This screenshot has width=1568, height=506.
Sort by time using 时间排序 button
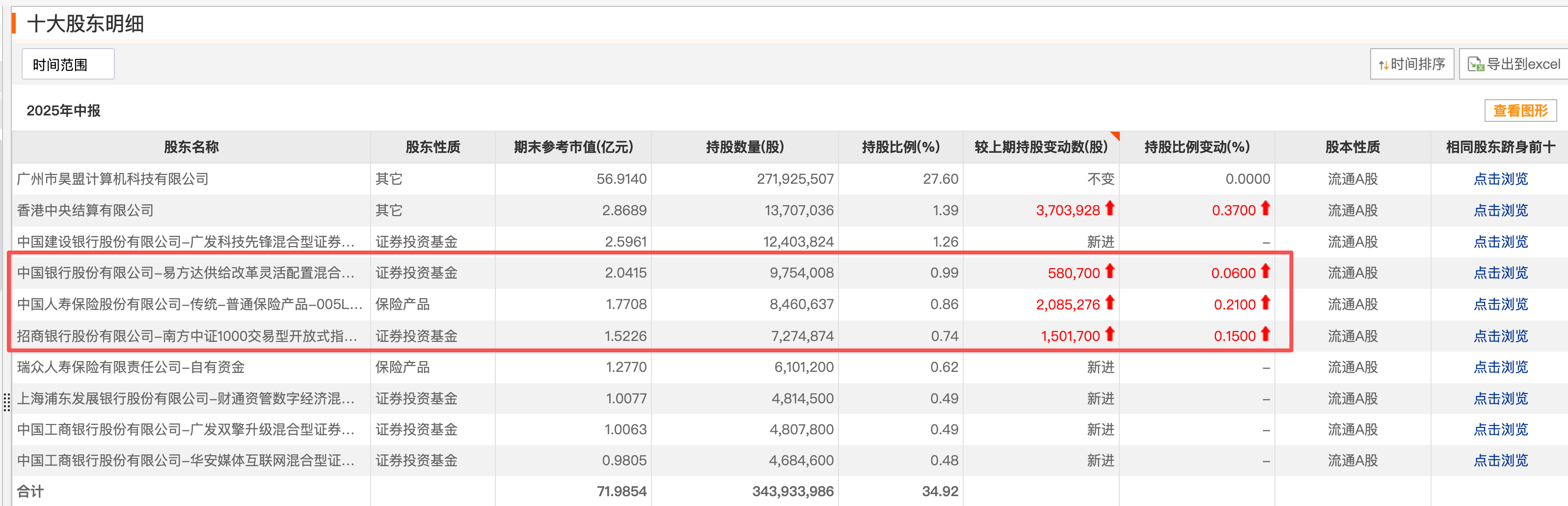[1411, 64]
